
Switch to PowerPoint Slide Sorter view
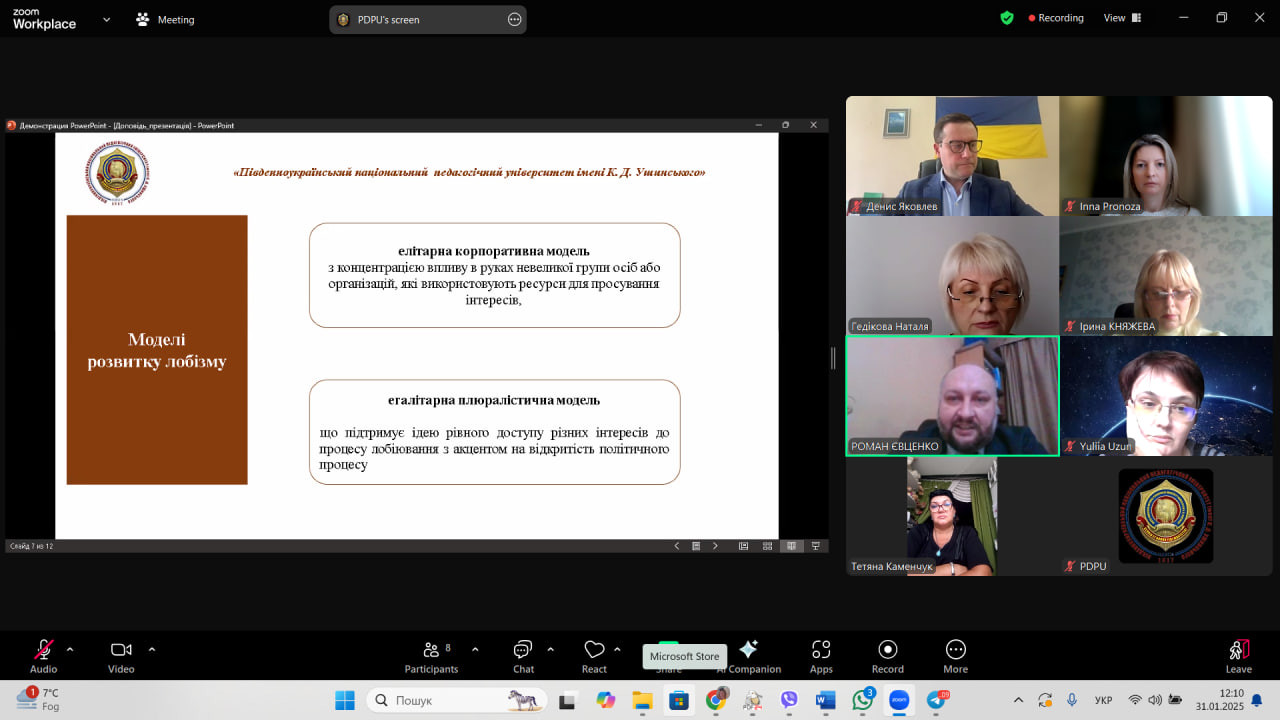[767, 546]
